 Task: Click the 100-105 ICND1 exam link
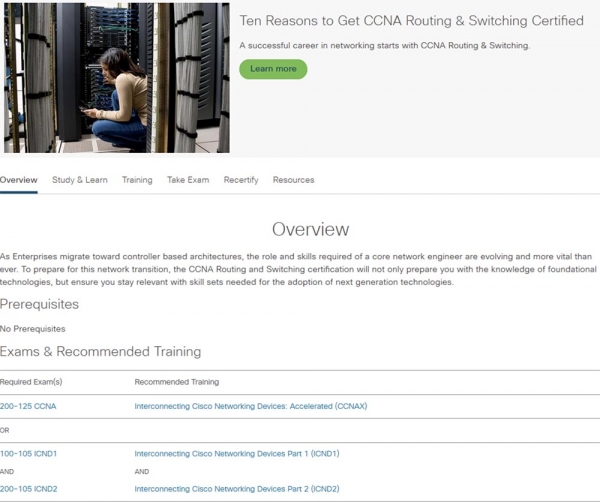[29, 453]
